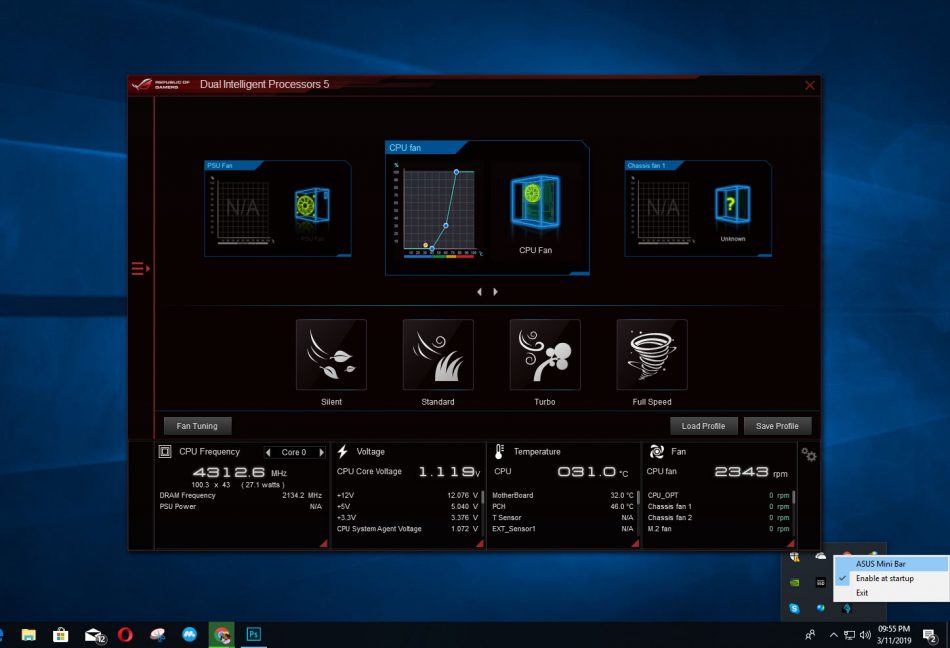The height and width of the screenshot is (648, 950).
Task: Click Load Profile
Action: 703,425
